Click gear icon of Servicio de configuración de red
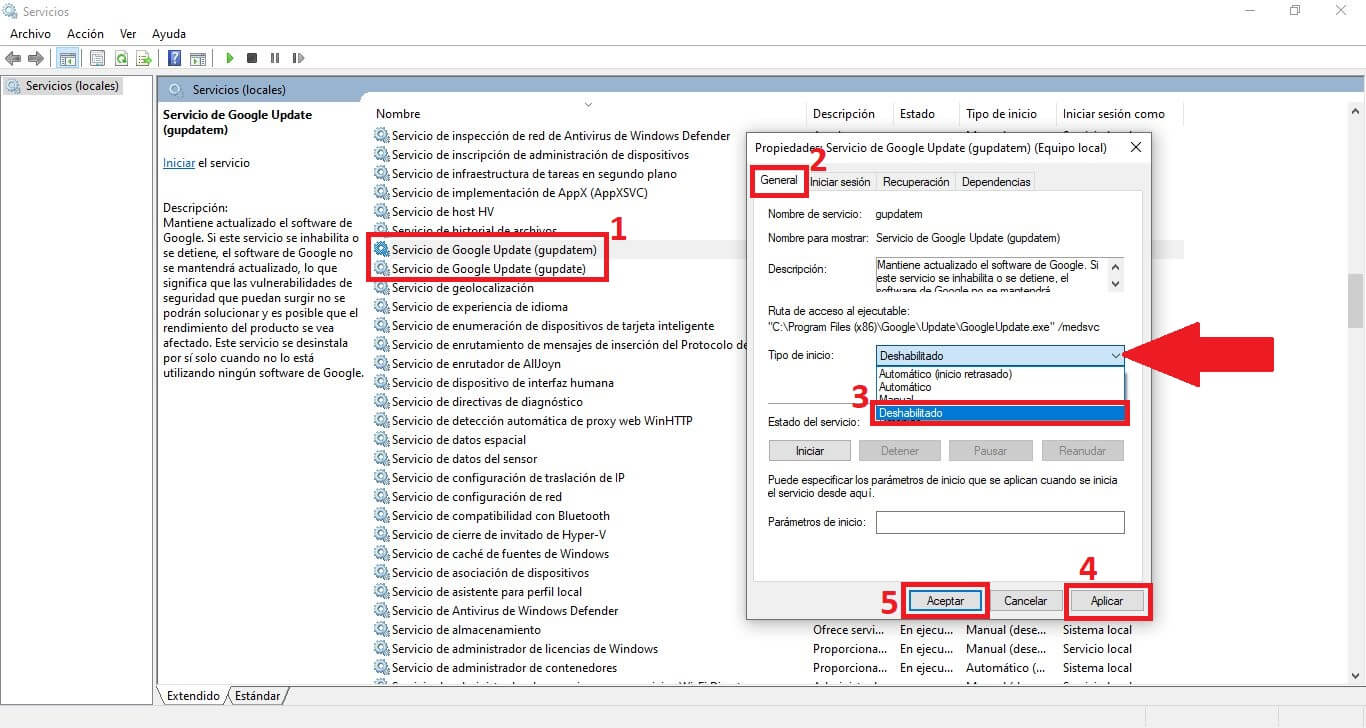This screenshot has height=728, width=1366. (x=381, y=497)
